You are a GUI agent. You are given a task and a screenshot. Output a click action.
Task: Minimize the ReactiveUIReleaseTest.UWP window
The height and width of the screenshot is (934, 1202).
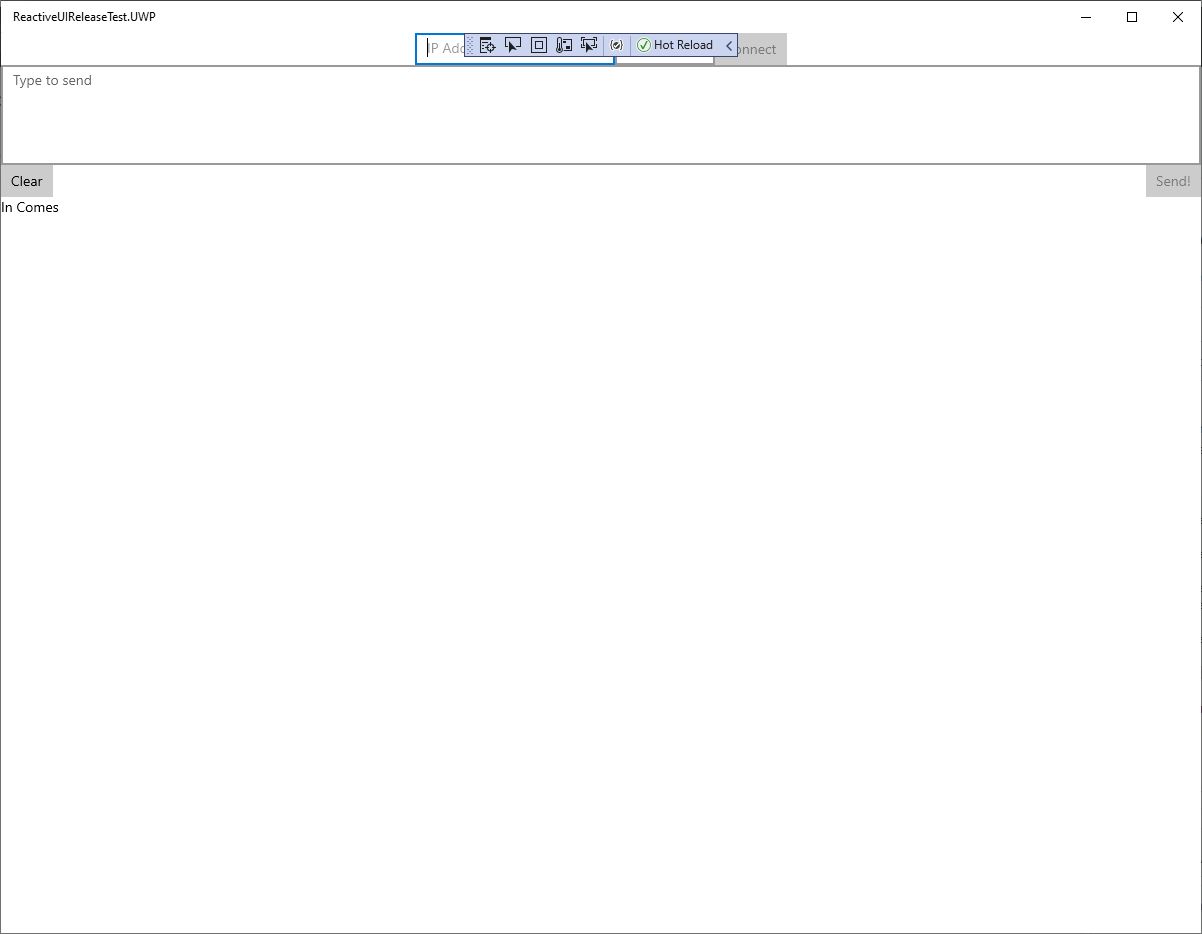(x=1086, y=17)
